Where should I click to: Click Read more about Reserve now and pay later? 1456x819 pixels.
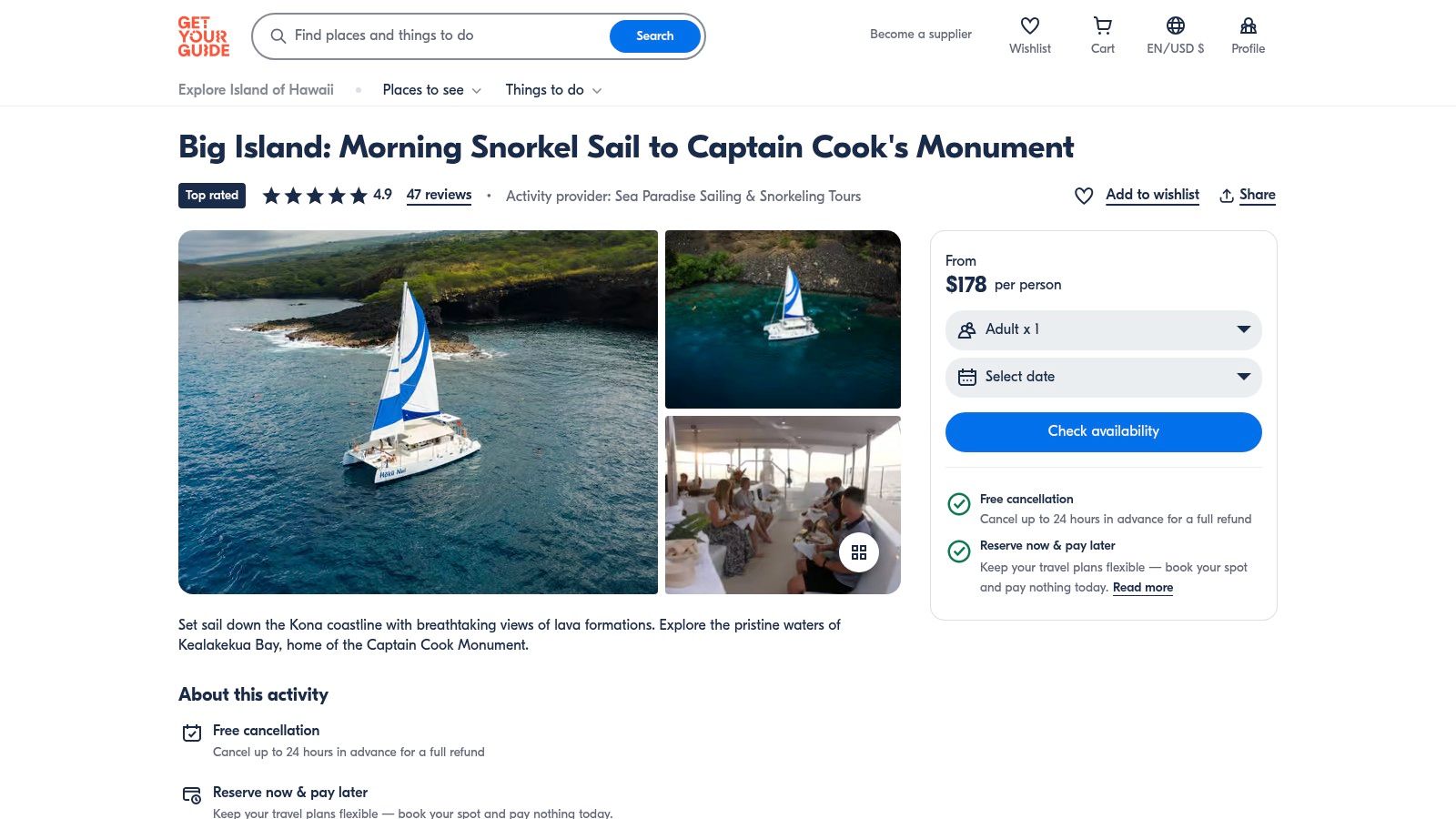pyautogui.click(x=1143, y=588)
